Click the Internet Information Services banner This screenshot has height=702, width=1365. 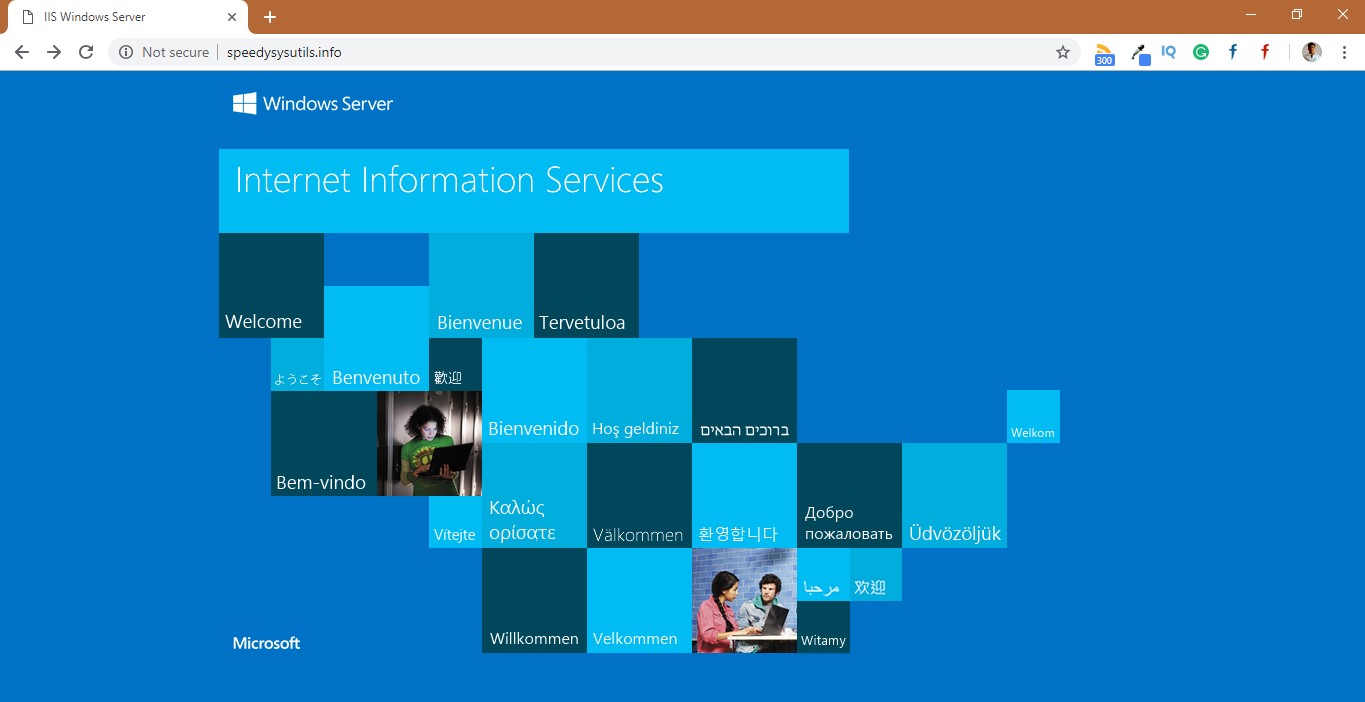[x=533, y=190]
